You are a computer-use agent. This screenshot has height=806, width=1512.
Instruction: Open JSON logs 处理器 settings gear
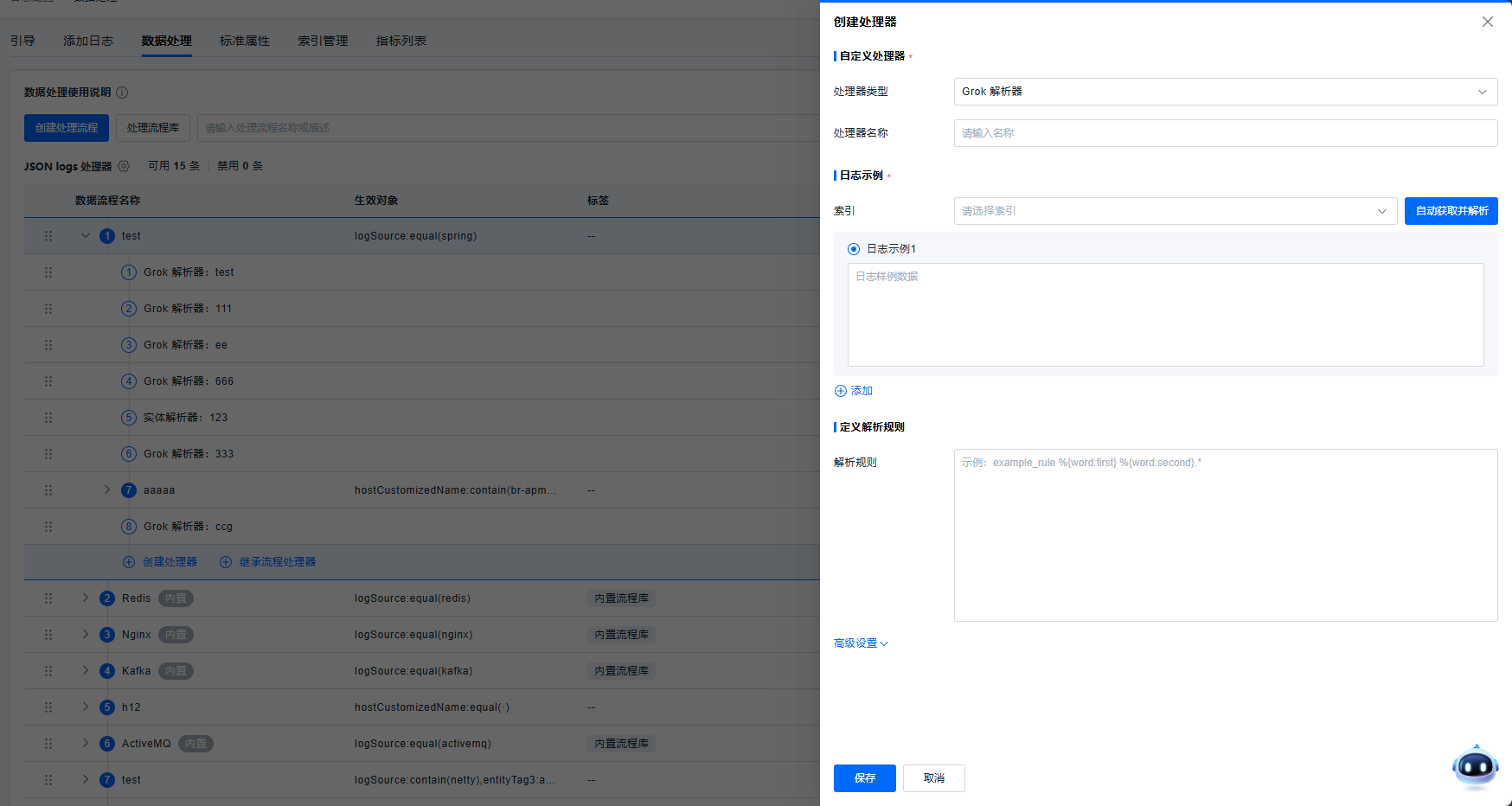(124, 166)
